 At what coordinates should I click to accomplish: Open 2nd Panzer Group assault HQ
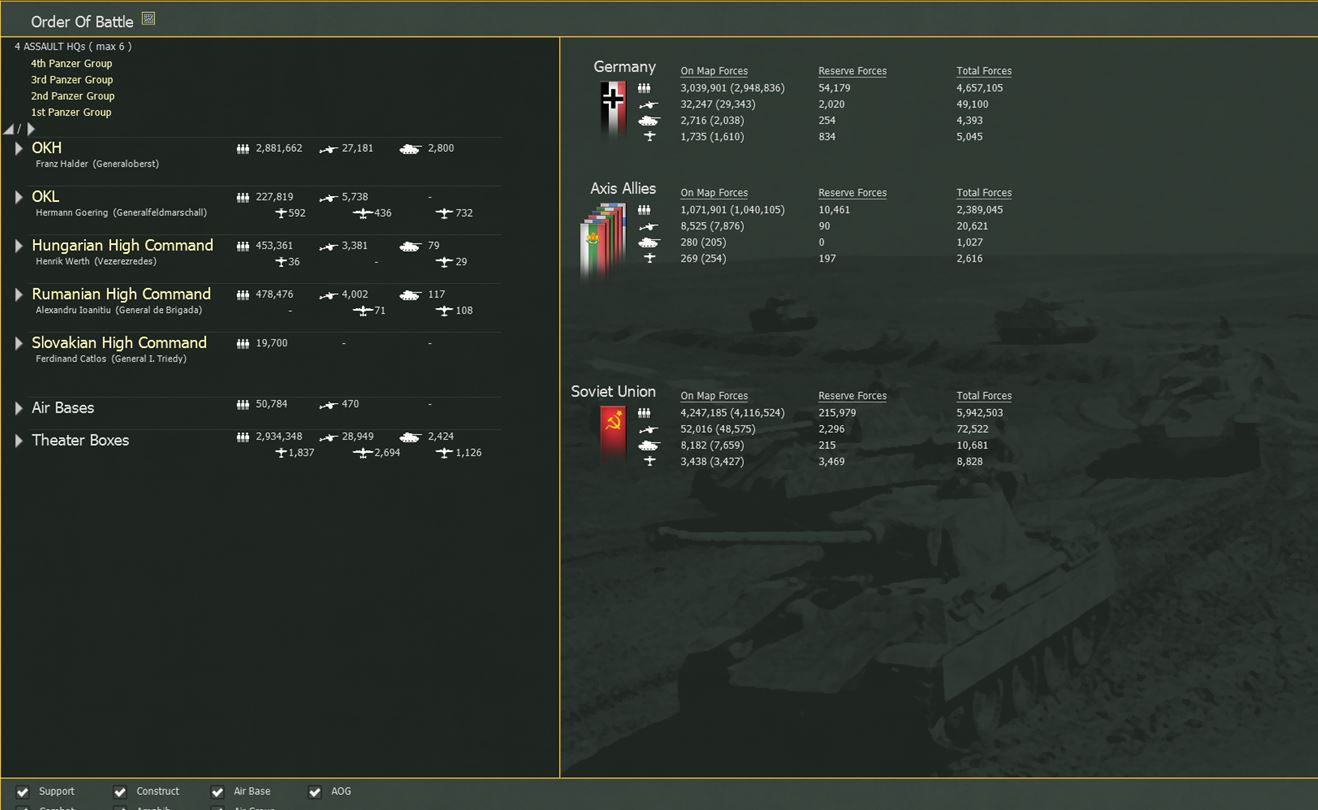point(72,96)
